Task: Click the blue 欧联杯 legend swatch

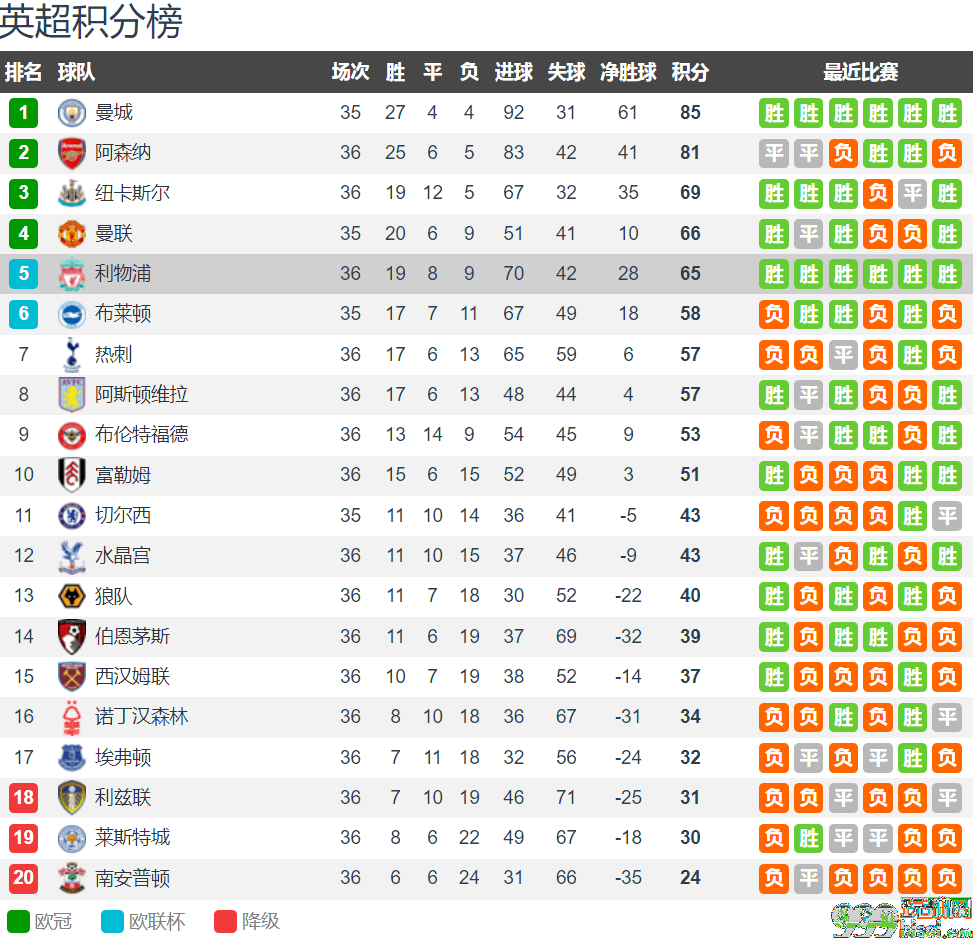Action: tap(112, 921)
